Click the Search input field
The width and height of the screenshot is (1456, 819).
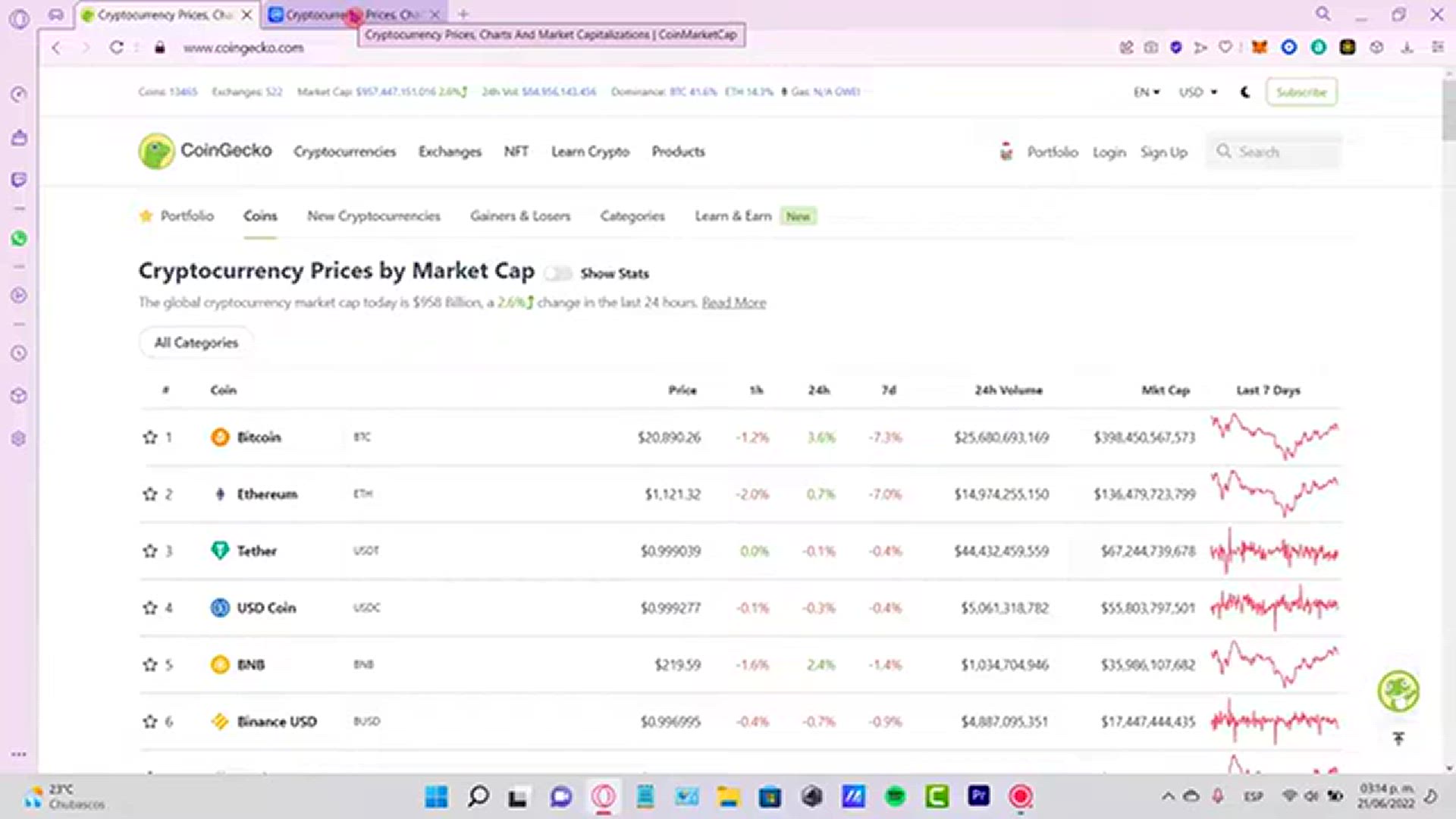tap(1274, 152)
